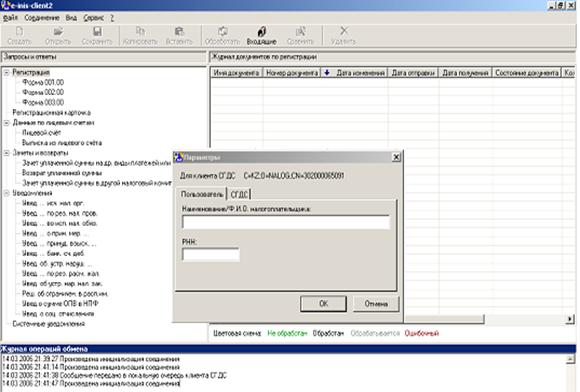Screen dimensions: 580x392
Task: Click the Обрабатывается legend label
Action: [x=375, y=333]
